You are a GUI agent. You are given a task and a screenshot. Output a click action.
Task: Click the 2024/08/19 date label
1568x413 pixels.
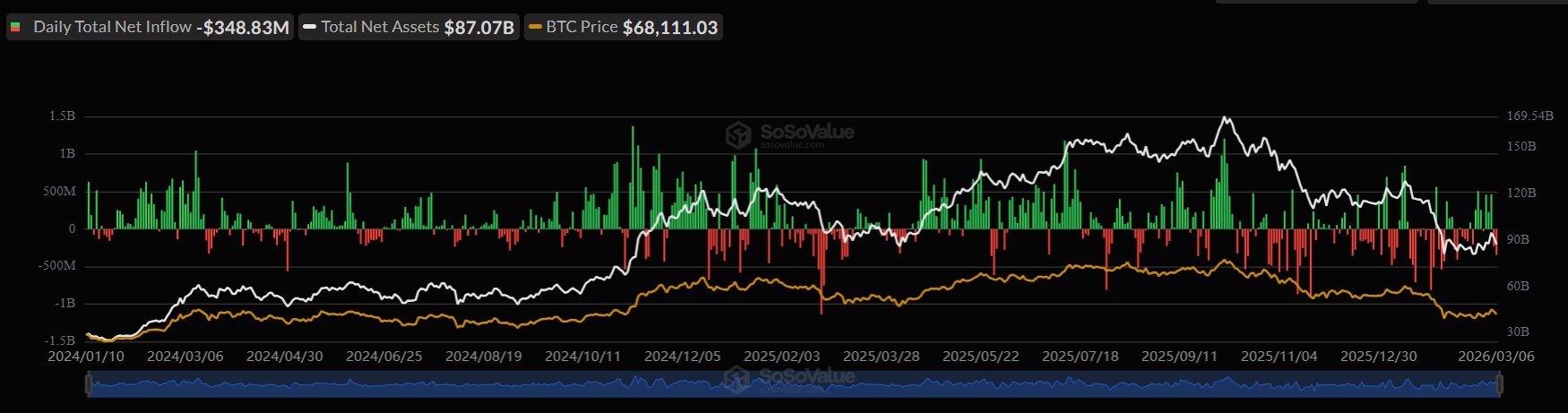(484, 356)
